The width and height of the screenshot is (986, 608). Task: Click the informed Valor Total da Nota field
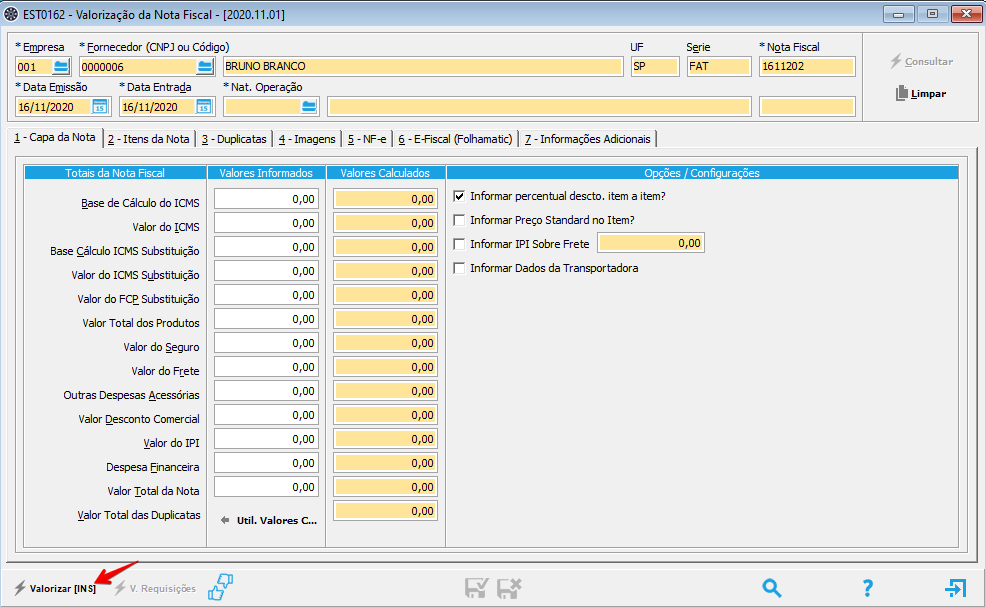(x=267, y=487)
